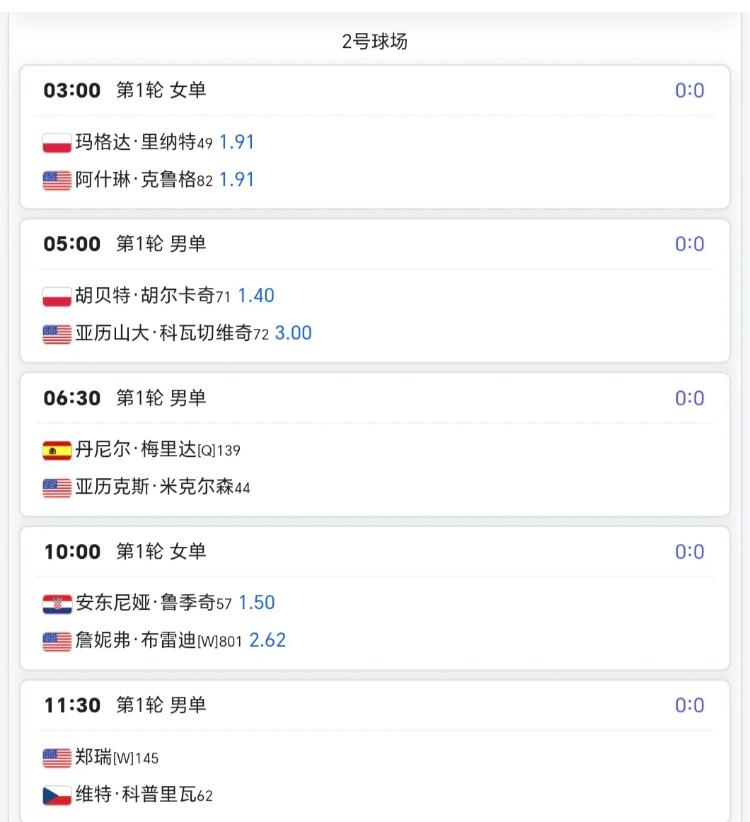Select odds 1.91 for 玛格达·里纳特
This screenshot has height=822, width=750.
[x=237, y=142]
